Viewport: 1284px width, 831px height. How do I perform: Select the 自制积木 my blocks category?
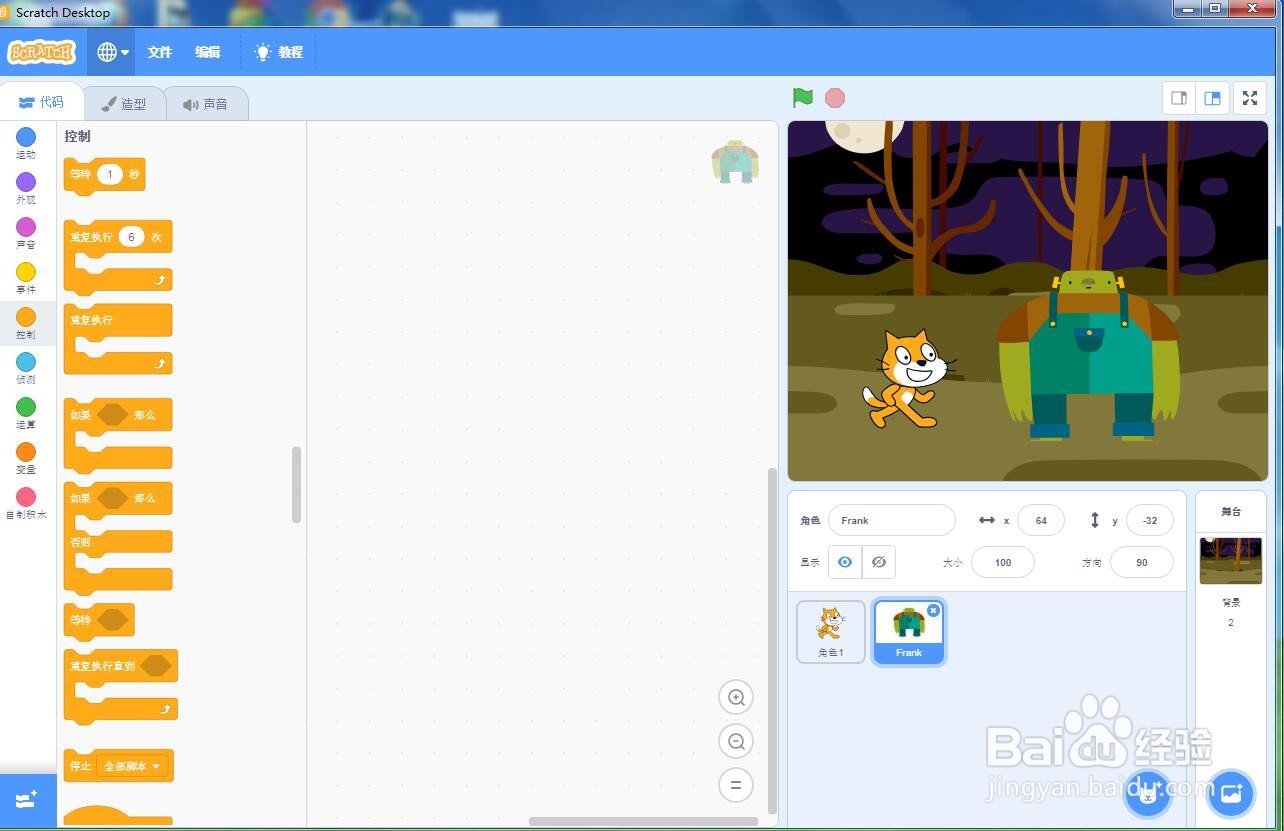coord(26,503)
